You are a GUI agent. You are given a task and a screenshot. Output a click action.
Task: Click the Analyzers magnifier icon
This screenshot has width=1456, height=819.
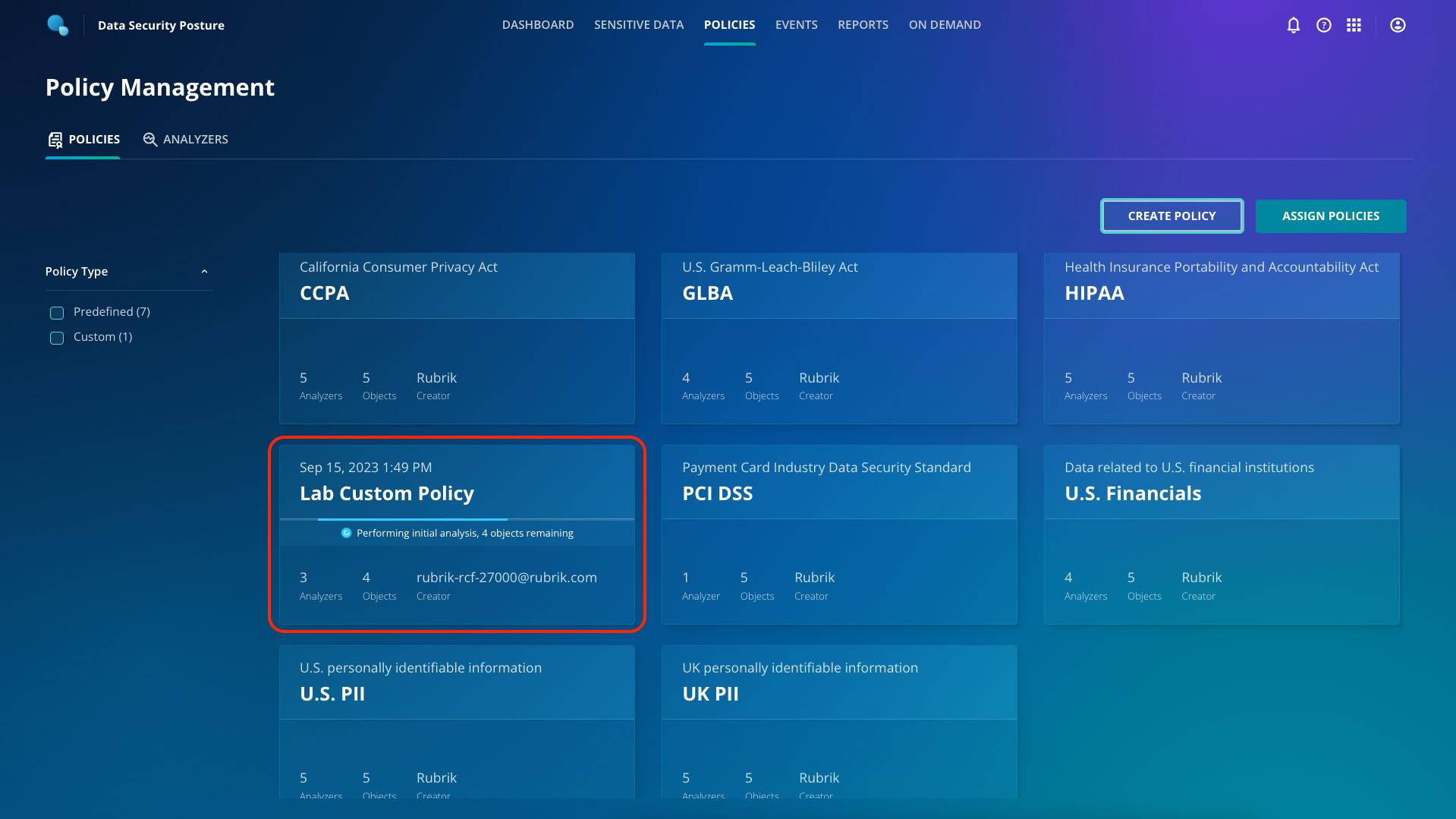click(x=150, y=140)
